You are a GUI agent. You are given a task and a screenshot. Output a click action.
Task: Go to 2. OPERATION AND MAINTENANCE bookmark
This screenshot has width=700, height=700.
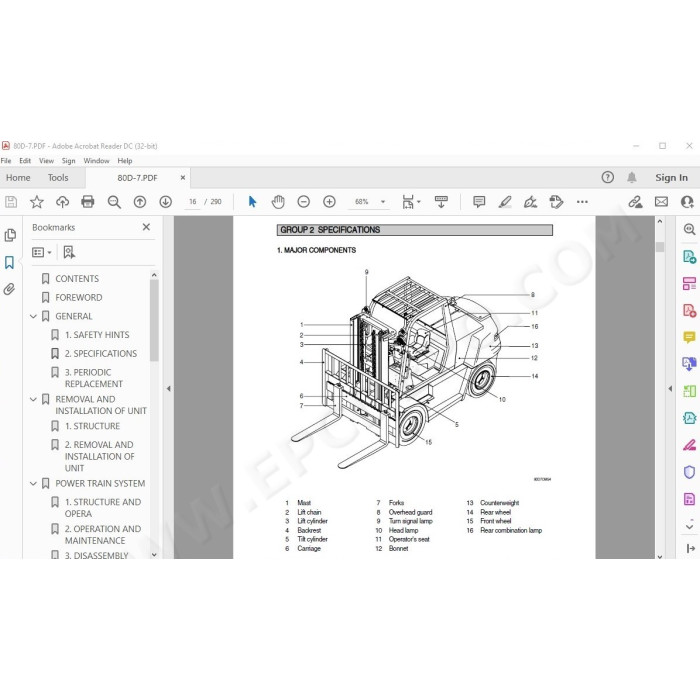tap(103, 535)
